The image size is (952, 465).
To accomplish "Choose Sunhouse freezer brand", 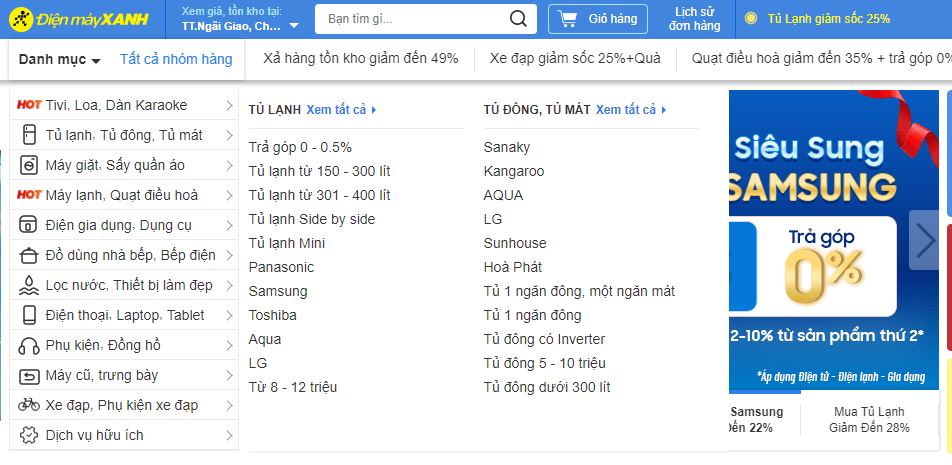I will coord(515,243).
